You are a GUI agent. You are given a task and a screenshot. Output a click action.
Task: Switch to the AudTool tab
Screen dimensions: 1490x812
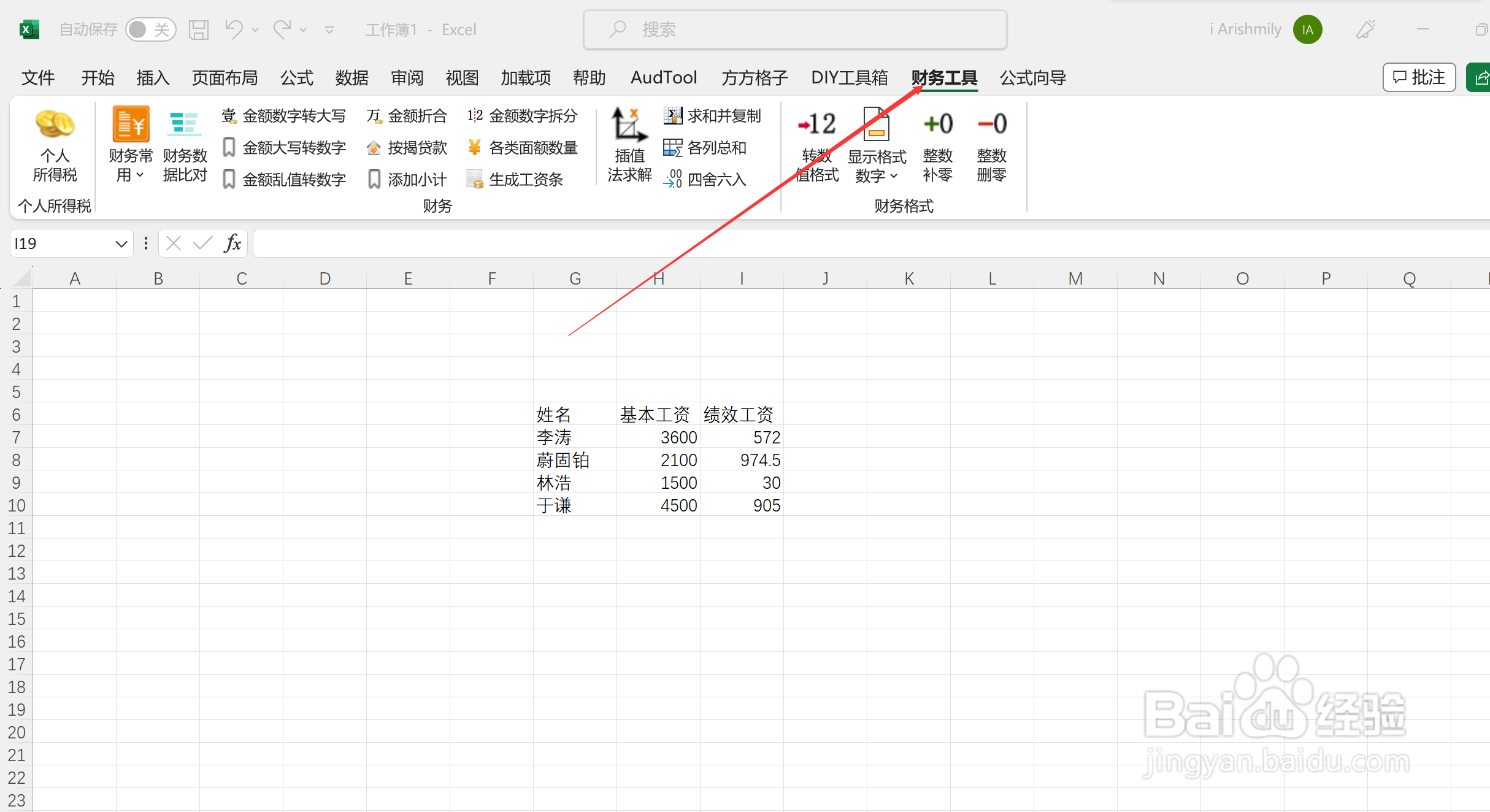[664, 78]
